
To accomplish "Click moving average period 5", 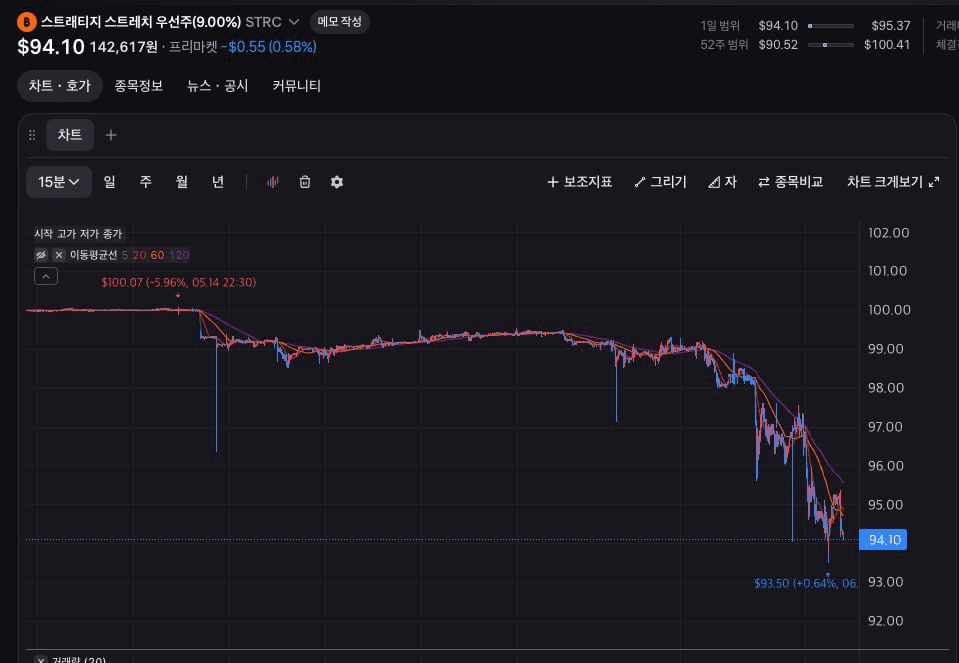I will 125,255.
